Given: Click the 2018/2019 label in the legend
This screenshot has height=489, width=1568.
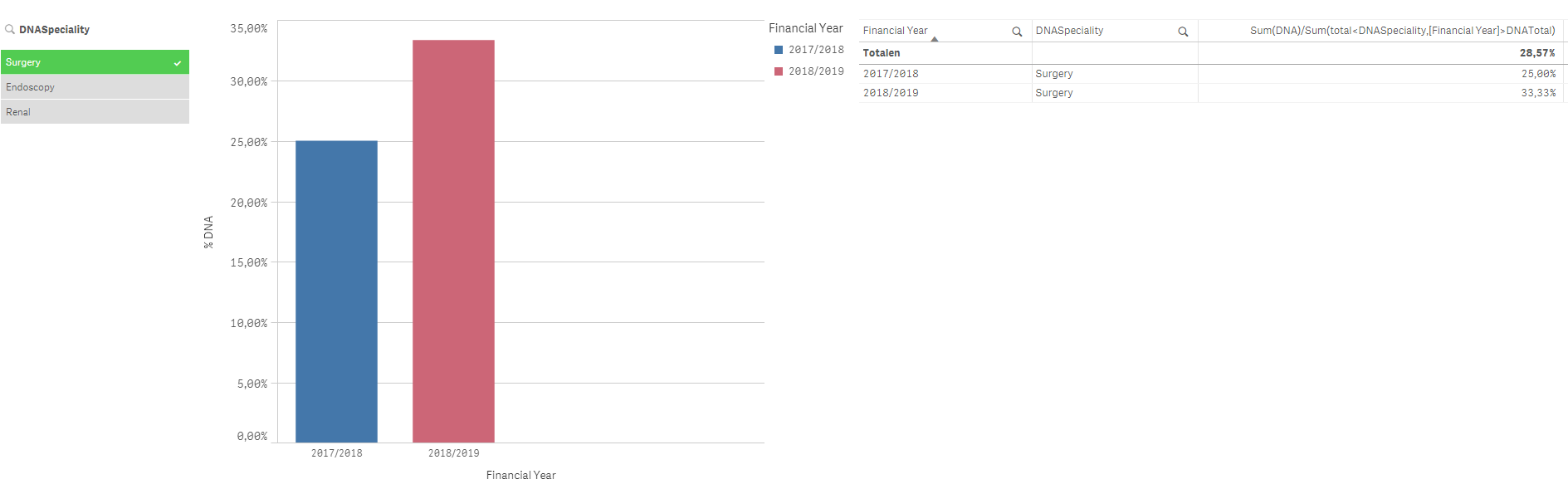Looking at the screenshot, I should pyautogui.click(x=816, y=71).
